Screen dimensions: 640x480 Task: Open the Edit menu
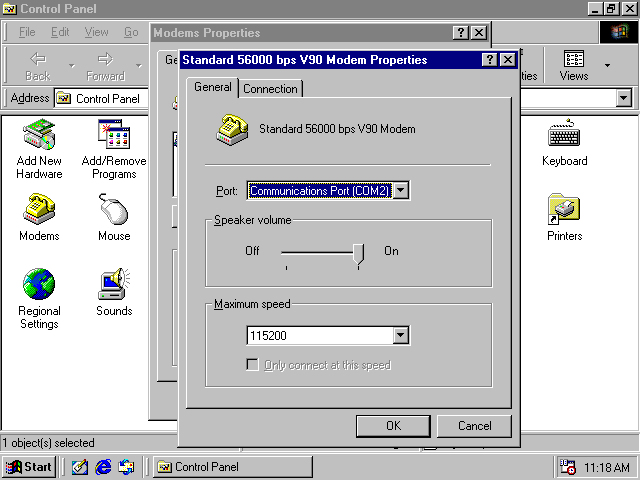click(x=60, y=32)
